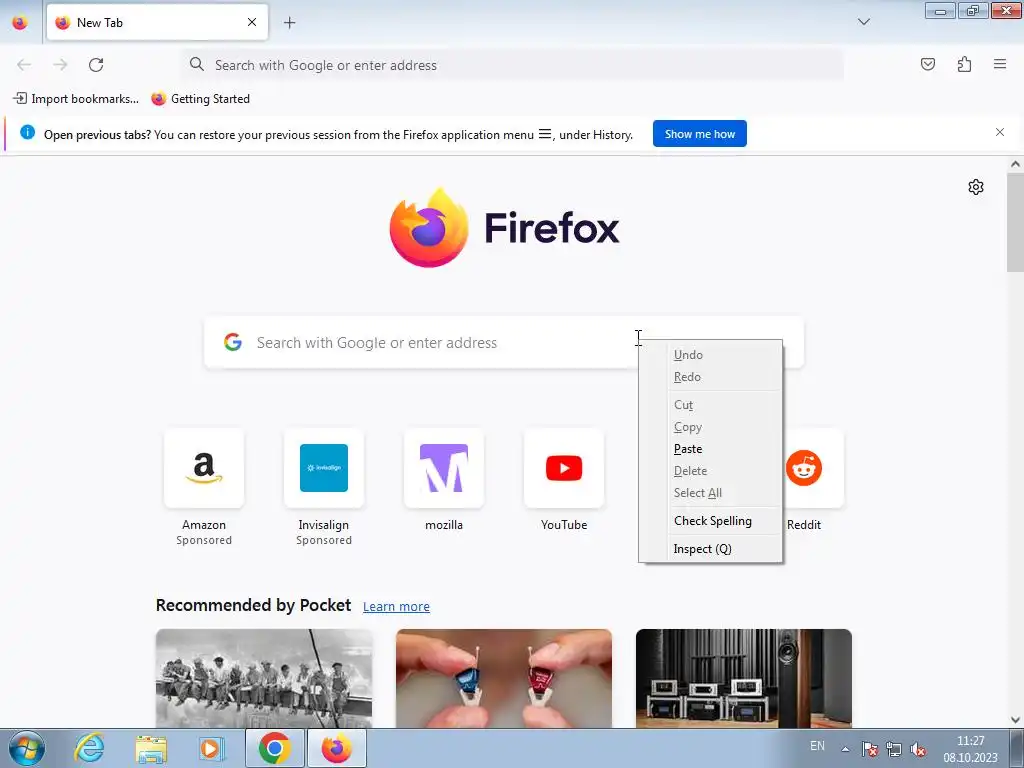Click the personalize new tab gear icon
Image resolution: width=1024 pixels, height=768 pixels.
click(976, 187)
